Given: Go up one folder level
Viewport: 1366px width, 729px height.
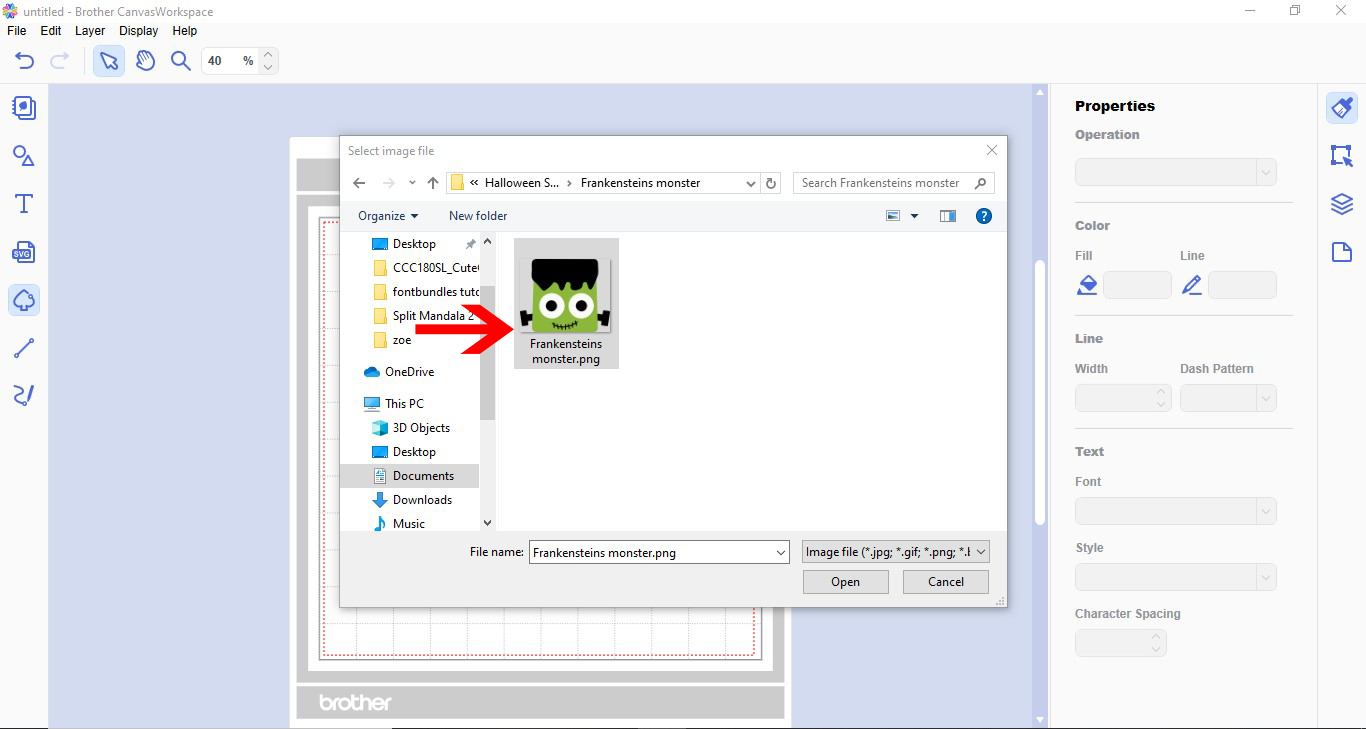Looking at the screenshot, I should [x=433, y=183].
